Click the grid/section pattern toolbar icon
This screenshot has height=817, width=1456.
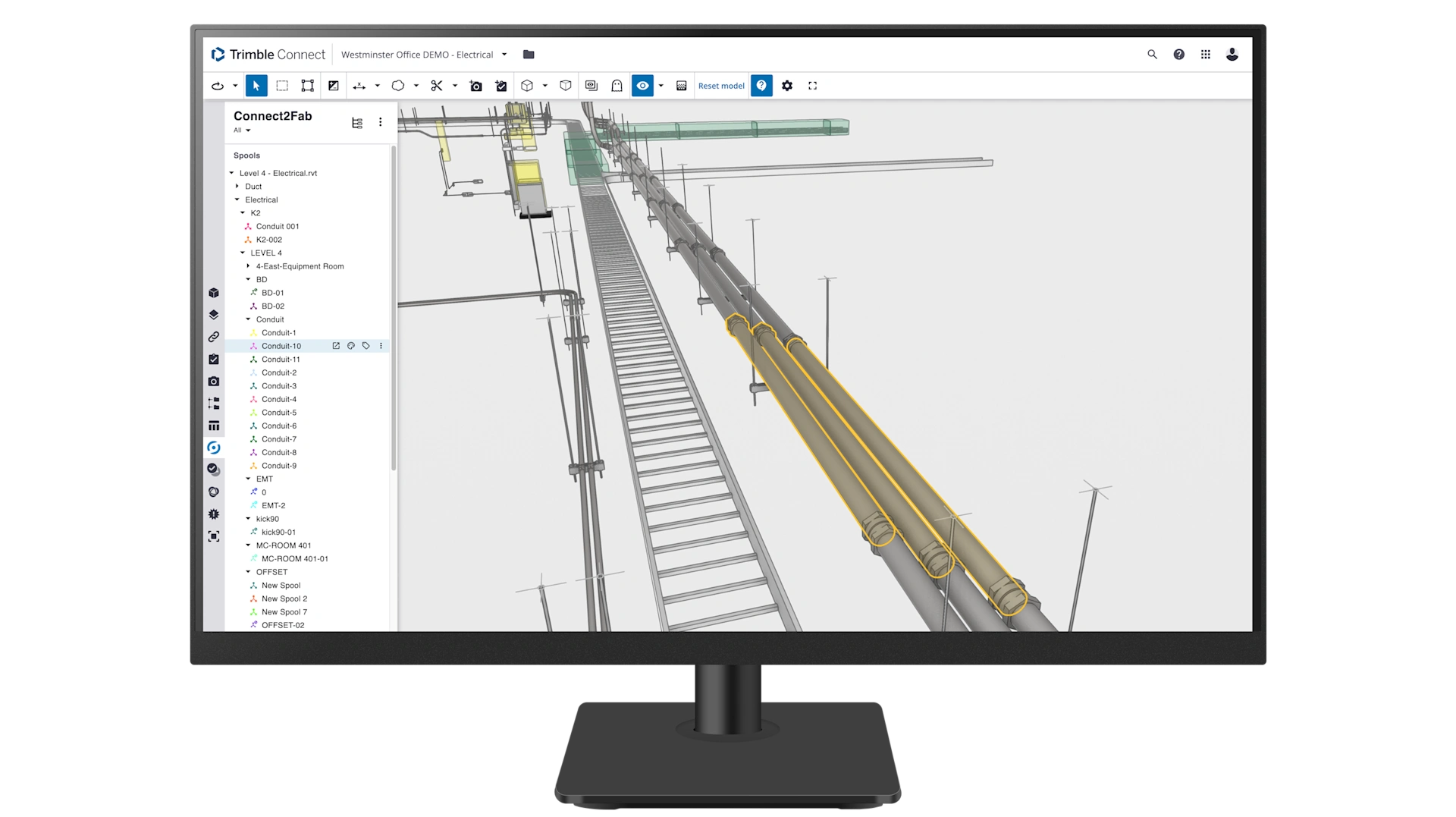pos(682,86)
